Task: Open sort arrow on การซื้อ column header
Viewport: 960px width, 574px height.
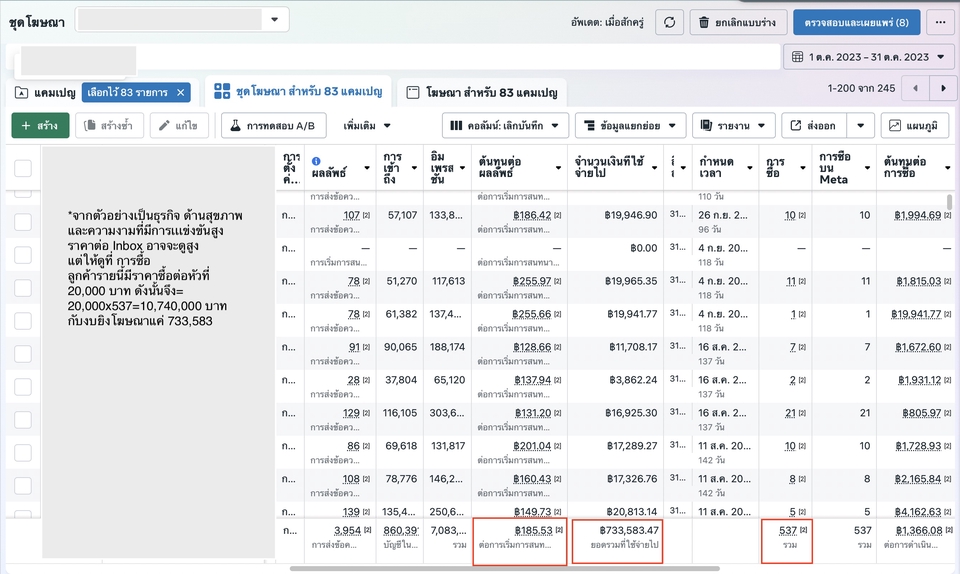Action: (x=803, y=168)
